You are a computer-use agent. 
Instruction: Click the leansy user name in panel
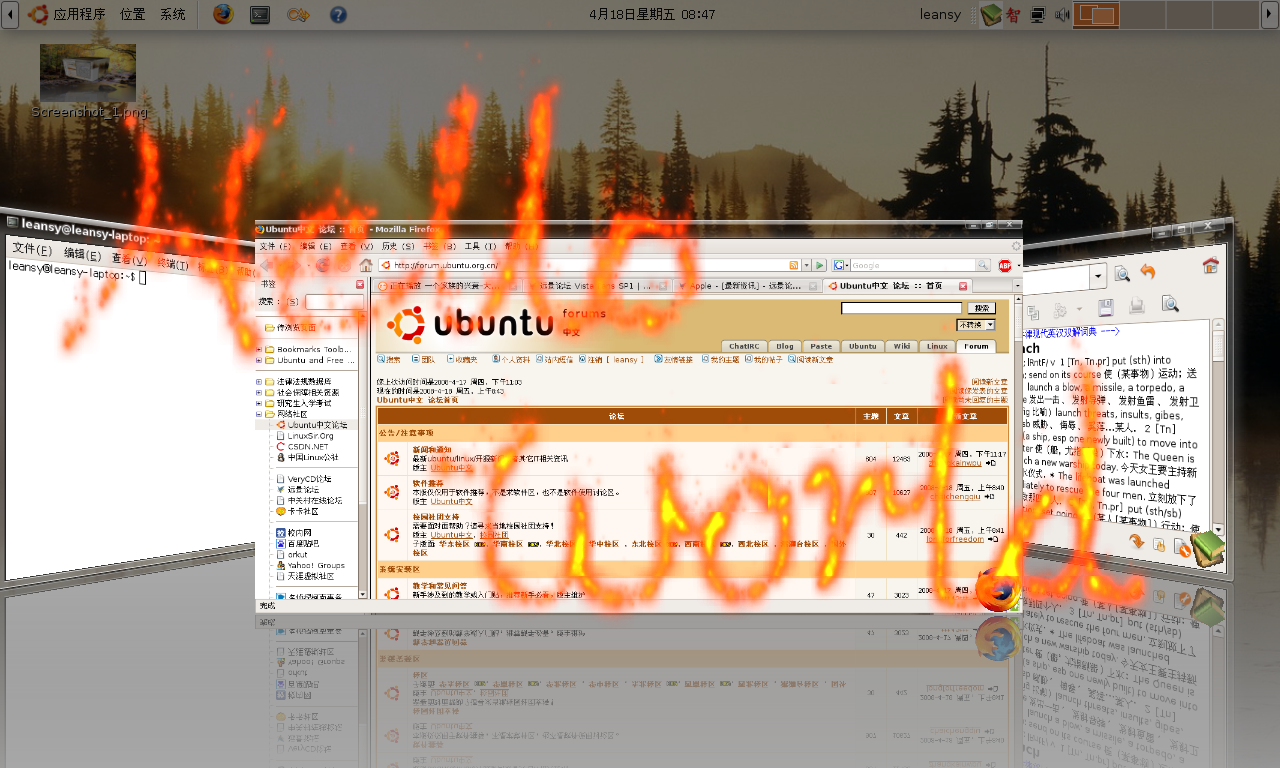940,14
